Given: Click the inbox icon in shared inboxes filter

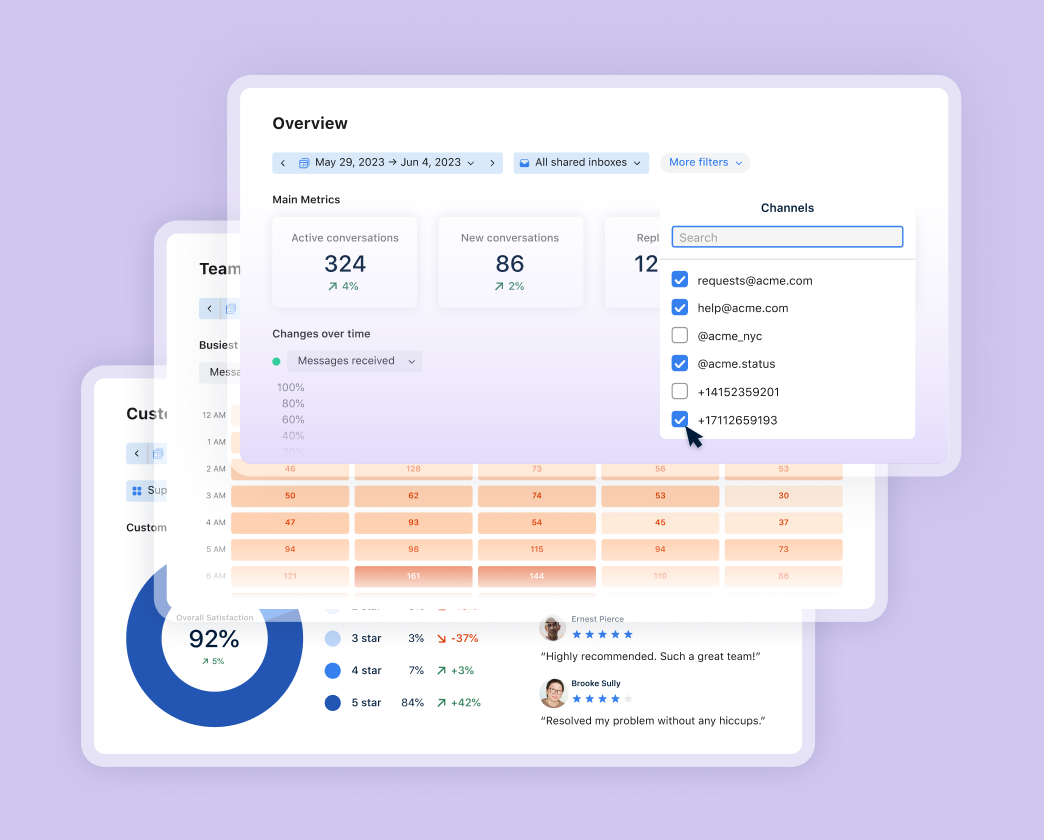Looking at the screenshot, I should pos(525,163).
